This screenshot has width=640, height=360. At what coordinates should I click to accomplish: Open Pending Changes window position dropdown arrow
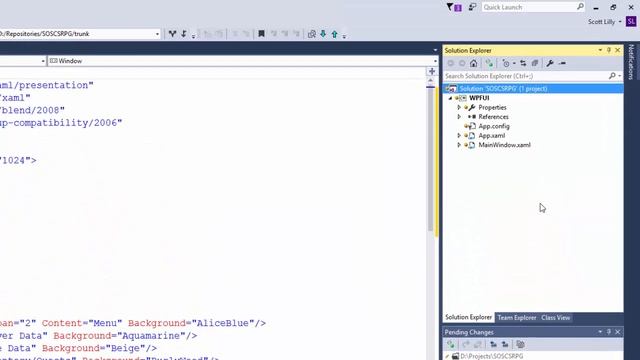click(x=600, y=332)
